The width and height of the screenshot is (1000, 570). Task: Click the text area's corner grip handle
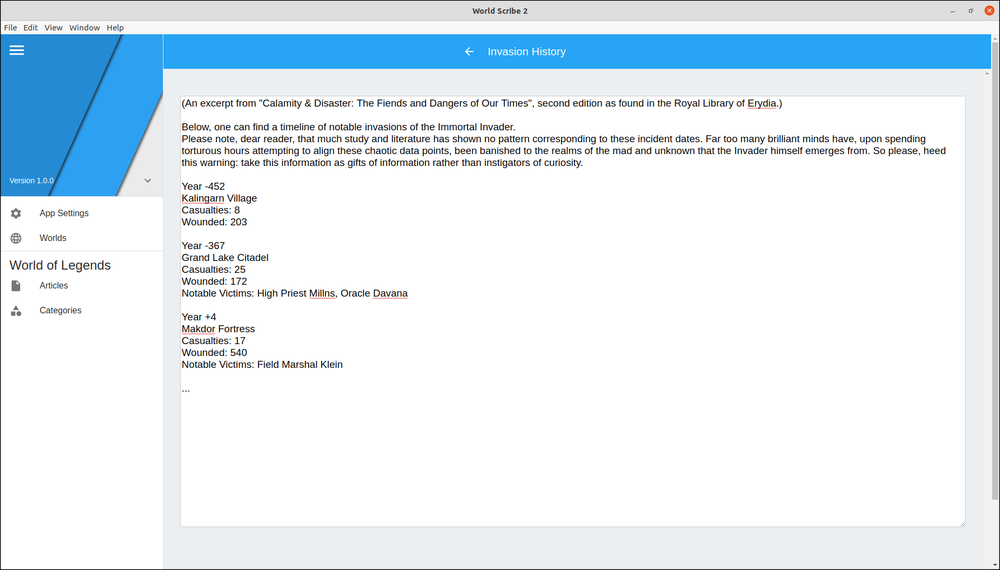[962, 523]
